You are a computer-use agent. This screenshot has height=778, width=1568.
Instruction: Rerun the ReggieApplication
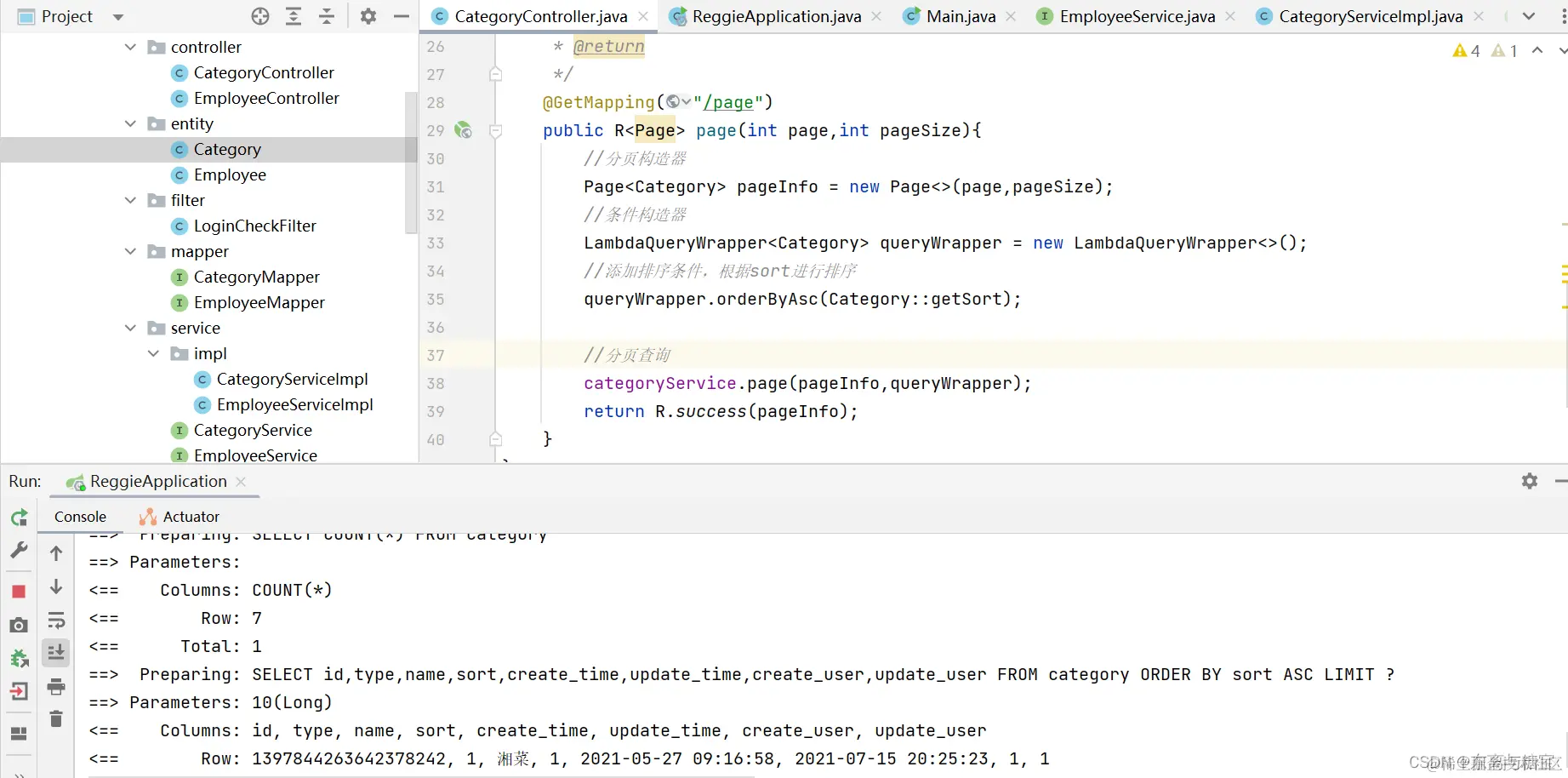[19, 518]
